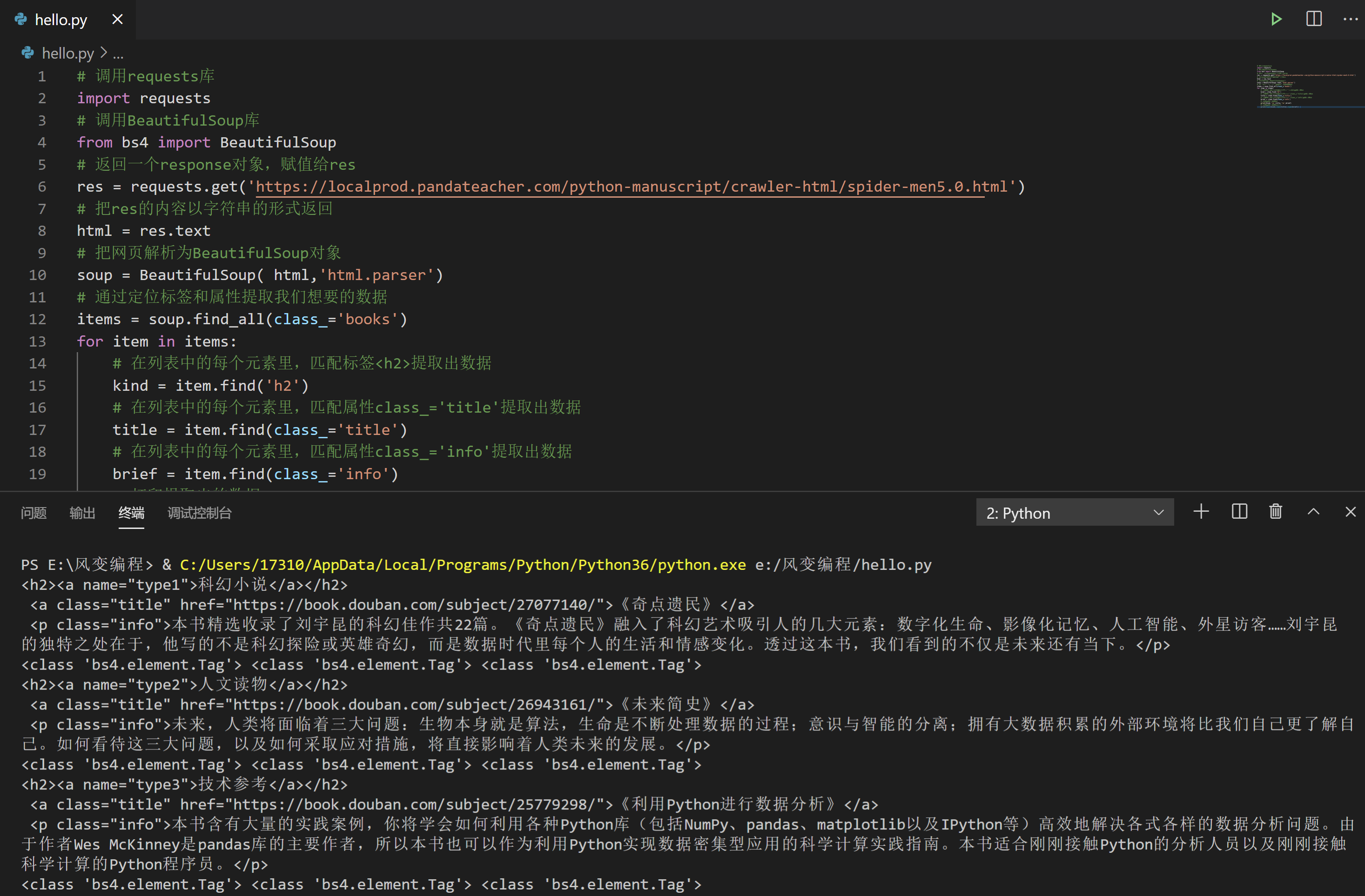Click the terminal line containing 科幻小说
This screenshot has height=896, width=1365.
(x=185, y=585)
